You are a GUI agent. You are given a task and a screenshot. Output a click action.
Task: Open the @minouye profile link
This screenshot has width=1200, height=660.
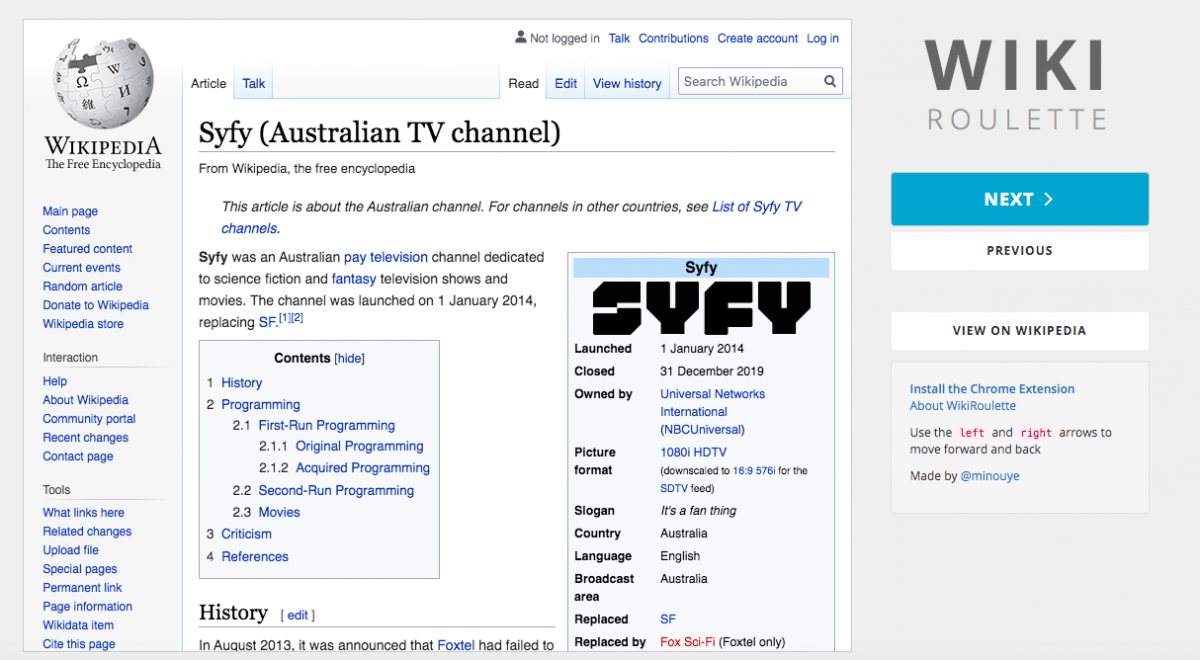[990, 476]
